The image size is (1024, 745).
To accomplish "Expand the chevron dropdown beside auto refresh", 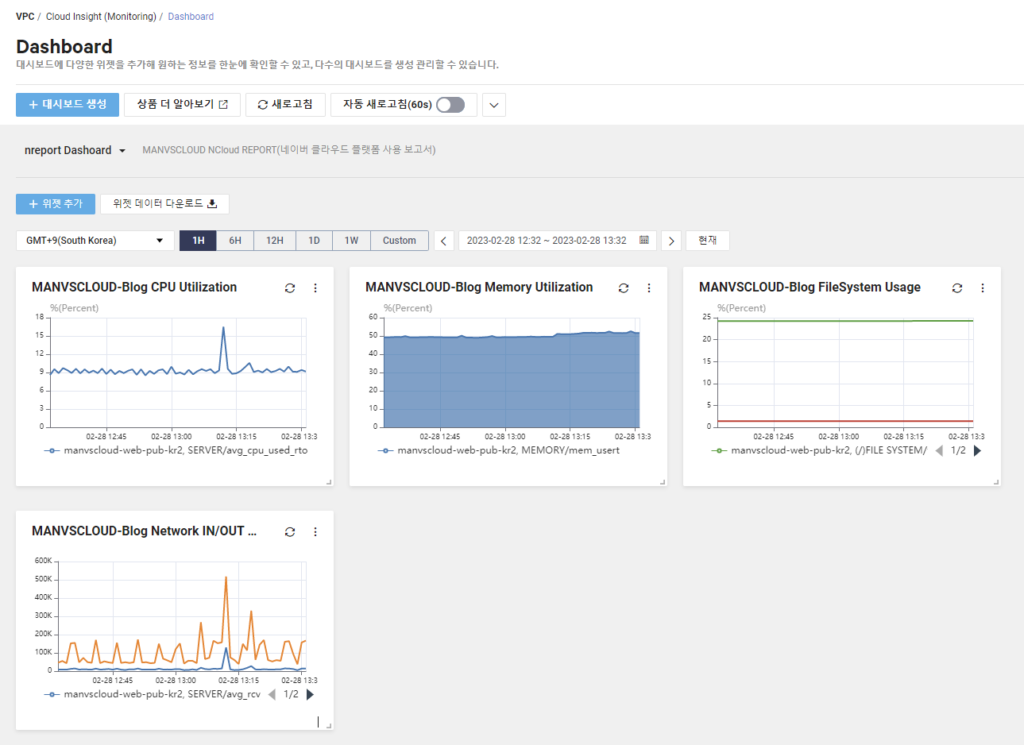I will (x=494, y=105).
